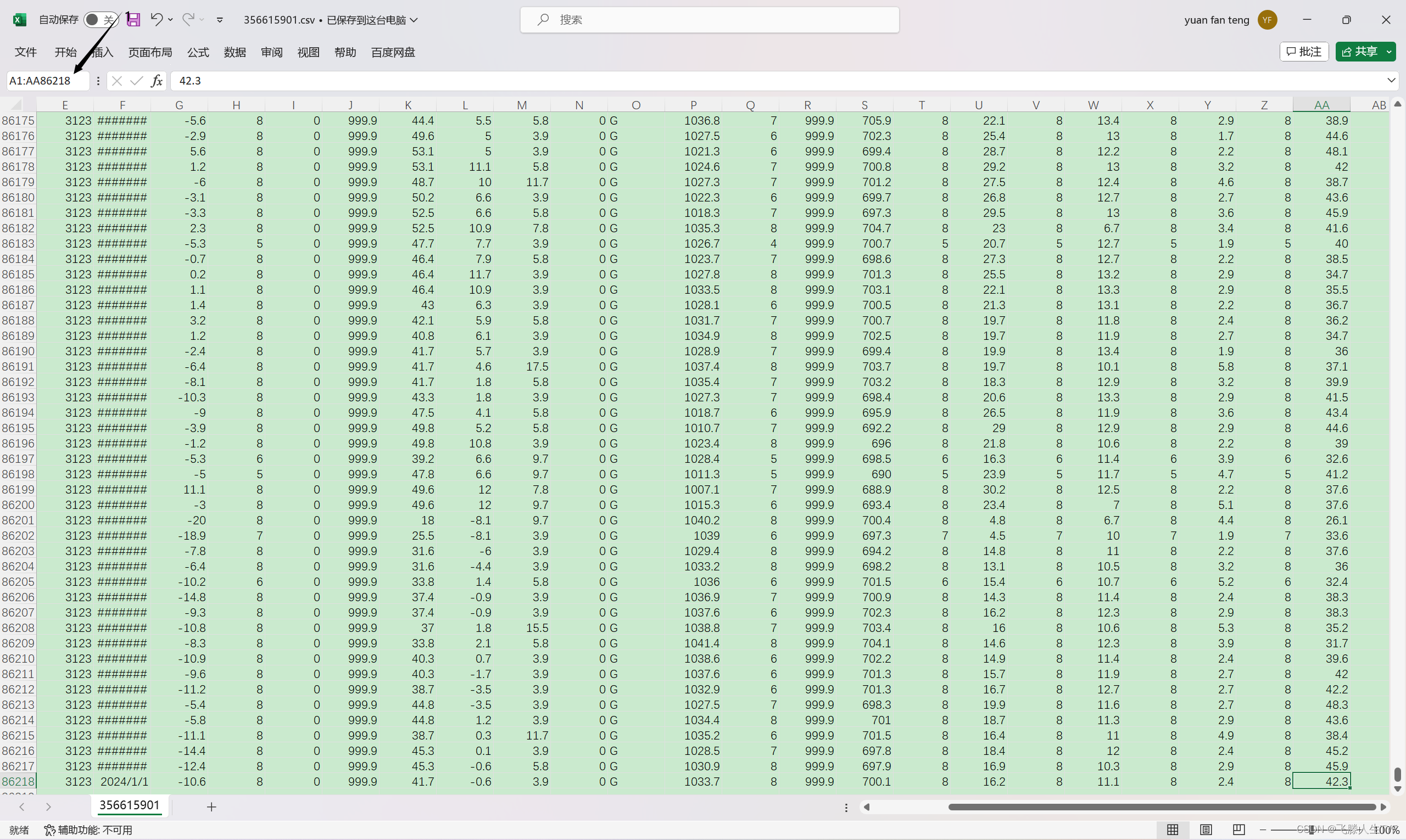Switch to Page Break Preview icon
Viewport: 1406px width, 840px height.
[x=1238, y=830]
